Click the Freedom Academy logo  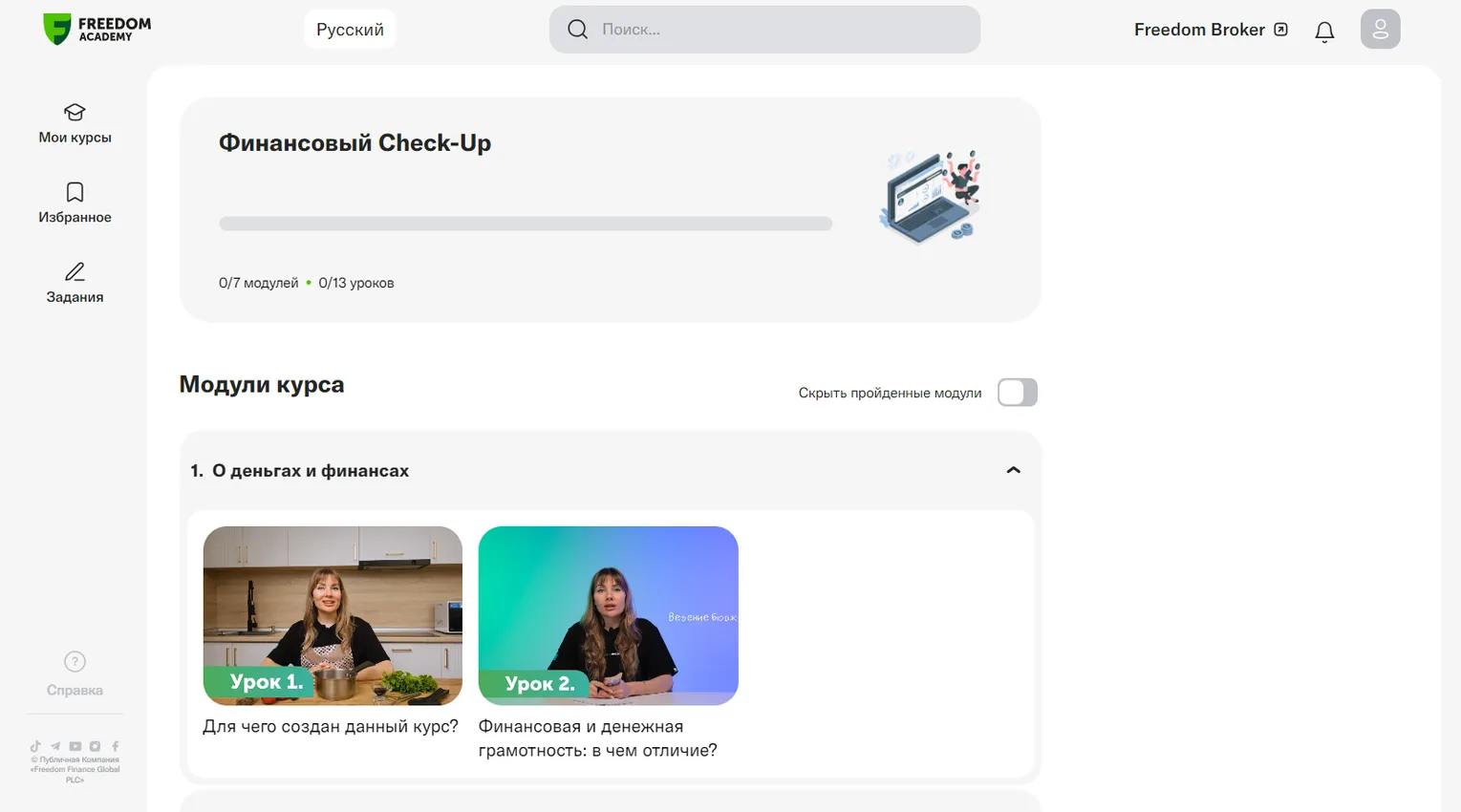click(97, 30)
